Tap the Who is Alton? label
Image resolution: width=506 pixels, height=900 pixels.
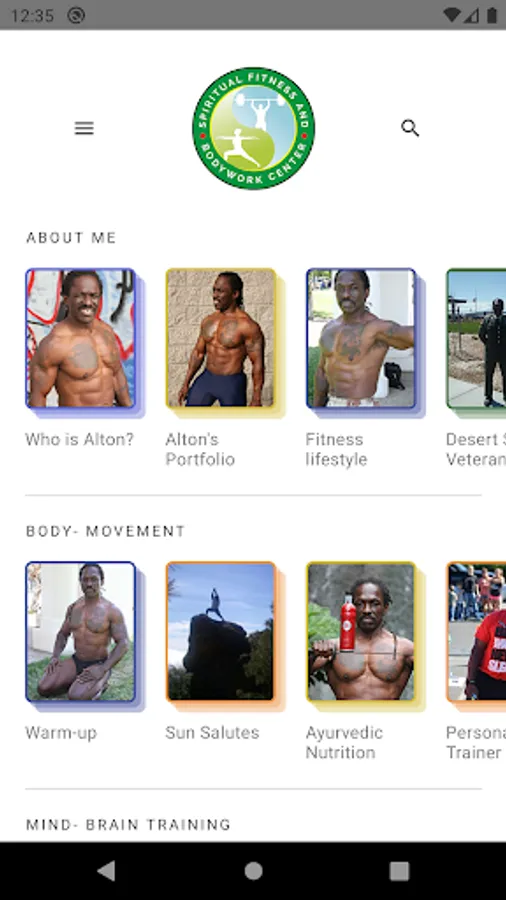point(79,440)
